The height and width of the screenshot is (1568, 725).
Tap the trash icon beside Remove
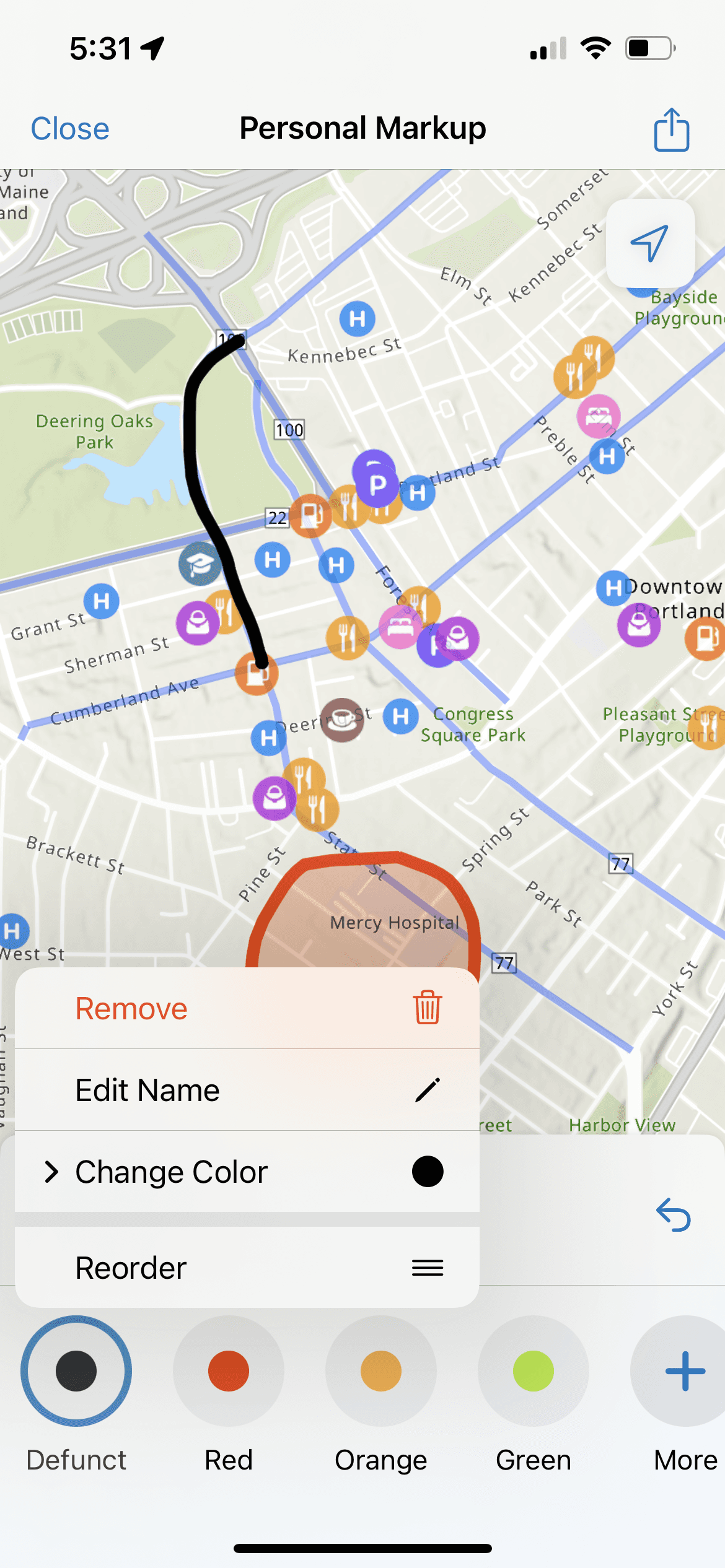point(428,1008)
